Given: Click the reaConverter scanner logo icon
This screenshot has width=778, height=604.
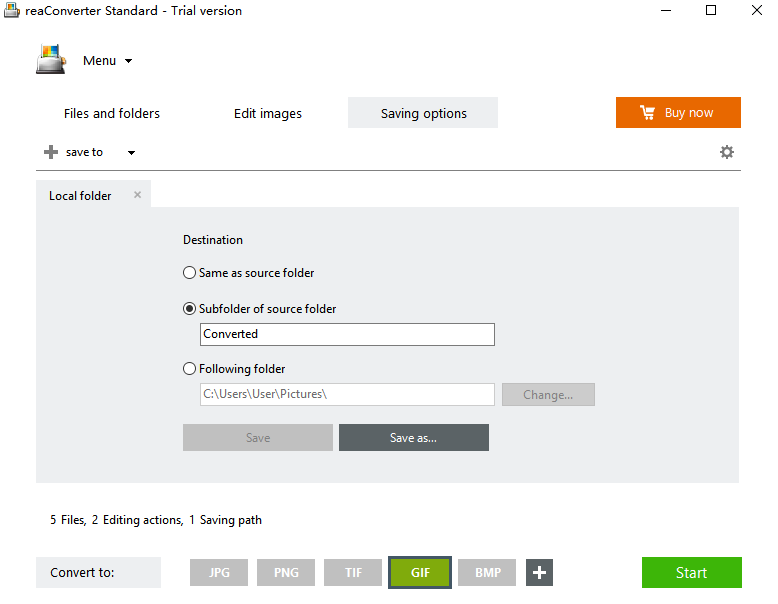Looking at the screenshot, I should click(x=51, y=60).
